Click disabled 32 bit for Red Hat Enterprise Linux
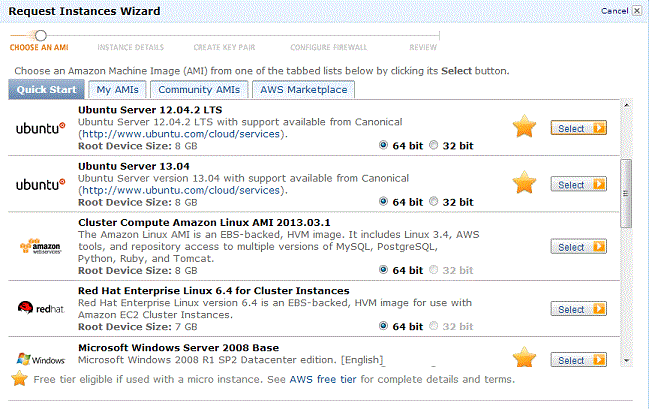This screenshot has height=409, width=649. pyautogui.click(x=433, y=326)
